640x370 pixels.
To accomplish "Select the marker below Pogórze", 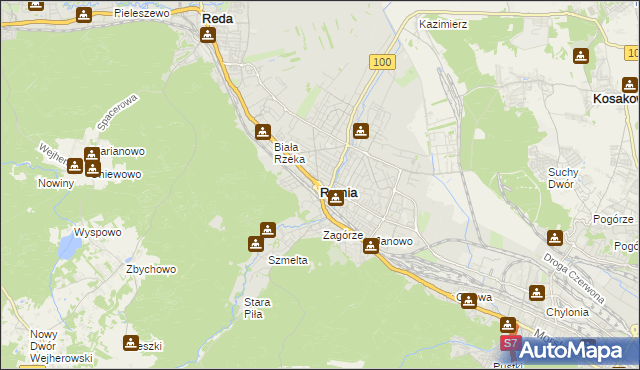I will 555,238.
